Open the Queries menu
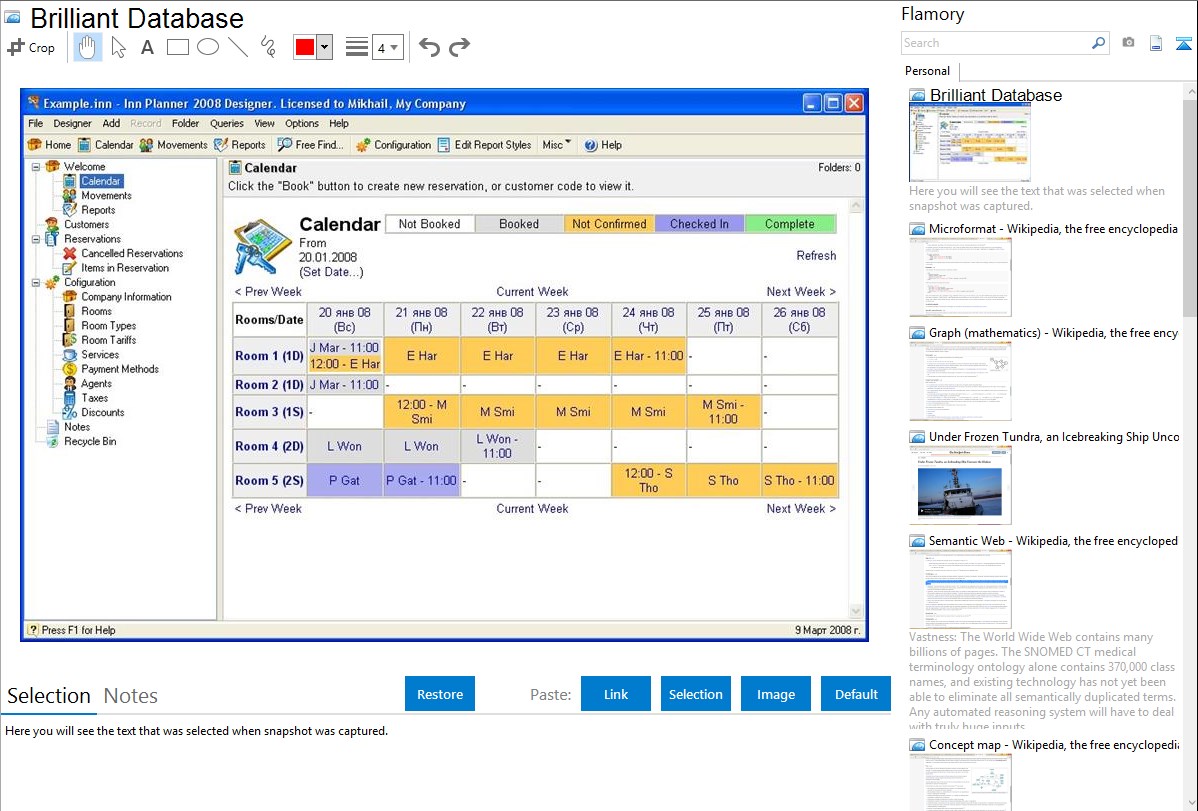1198x811 pixels. pyautogui.click(x=227, y=123)
